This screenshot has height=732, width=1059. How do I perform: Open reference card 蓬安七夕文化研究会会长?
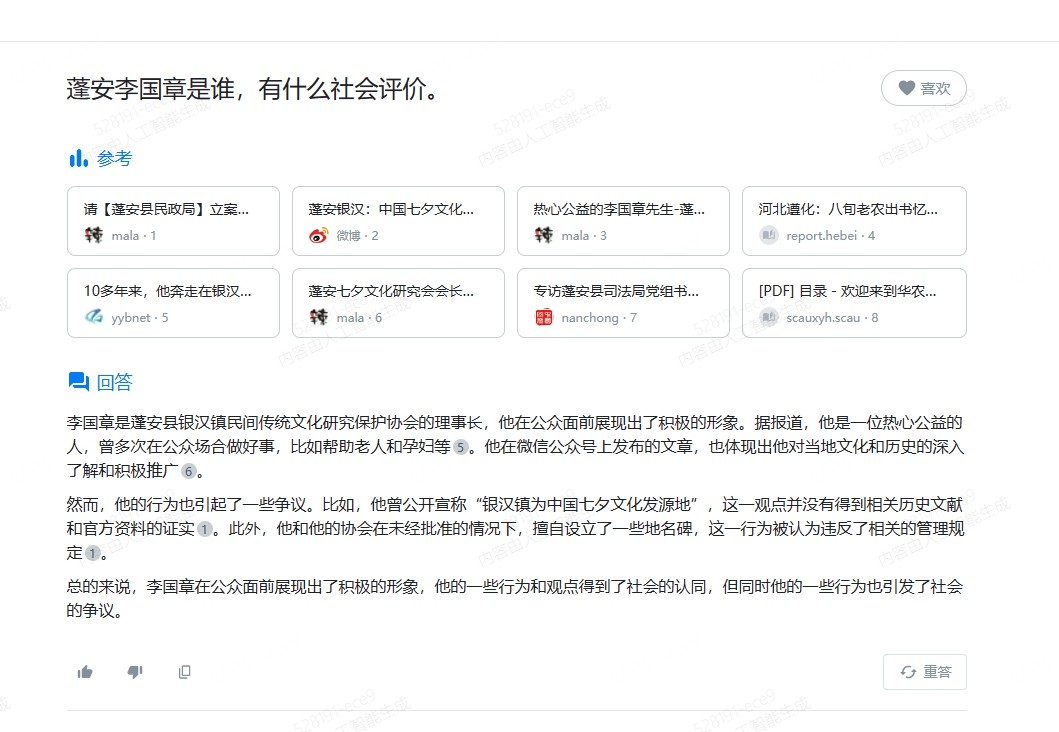398,303
